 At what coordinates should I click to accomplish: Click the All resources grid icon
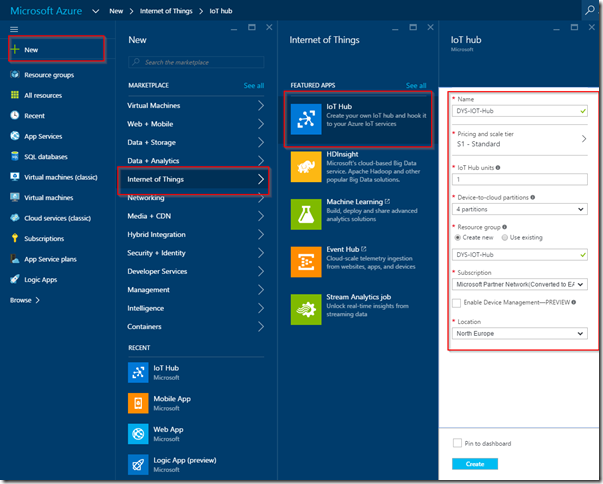15,95
